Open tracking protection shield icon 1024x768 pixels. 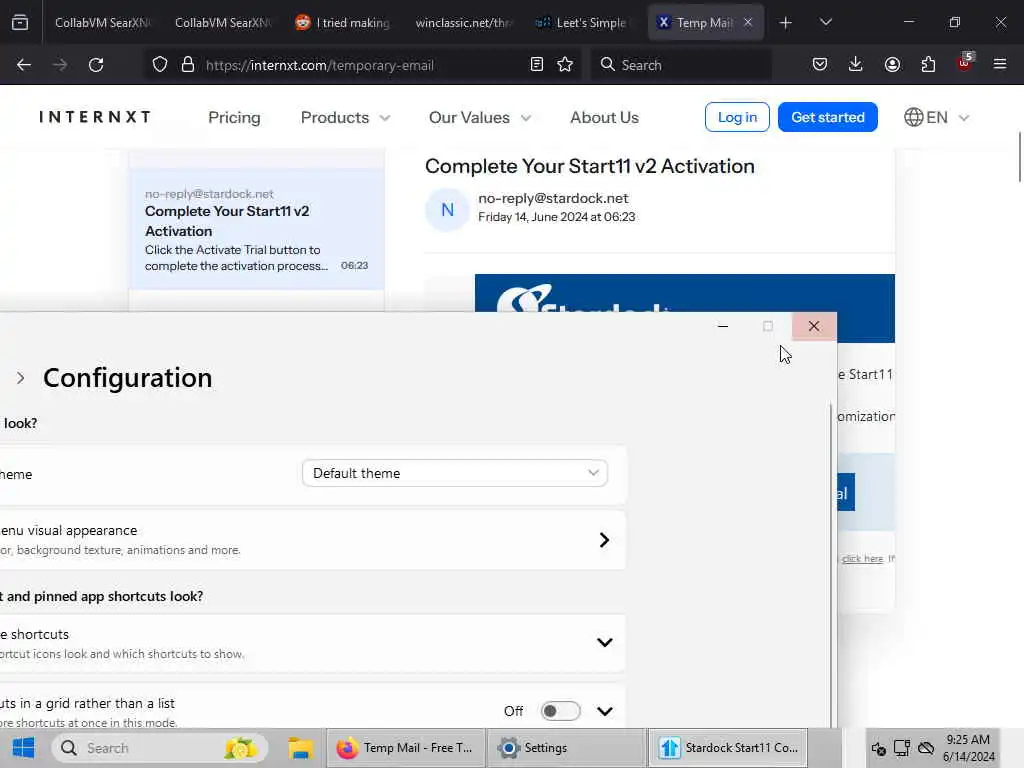click(160, 65)
